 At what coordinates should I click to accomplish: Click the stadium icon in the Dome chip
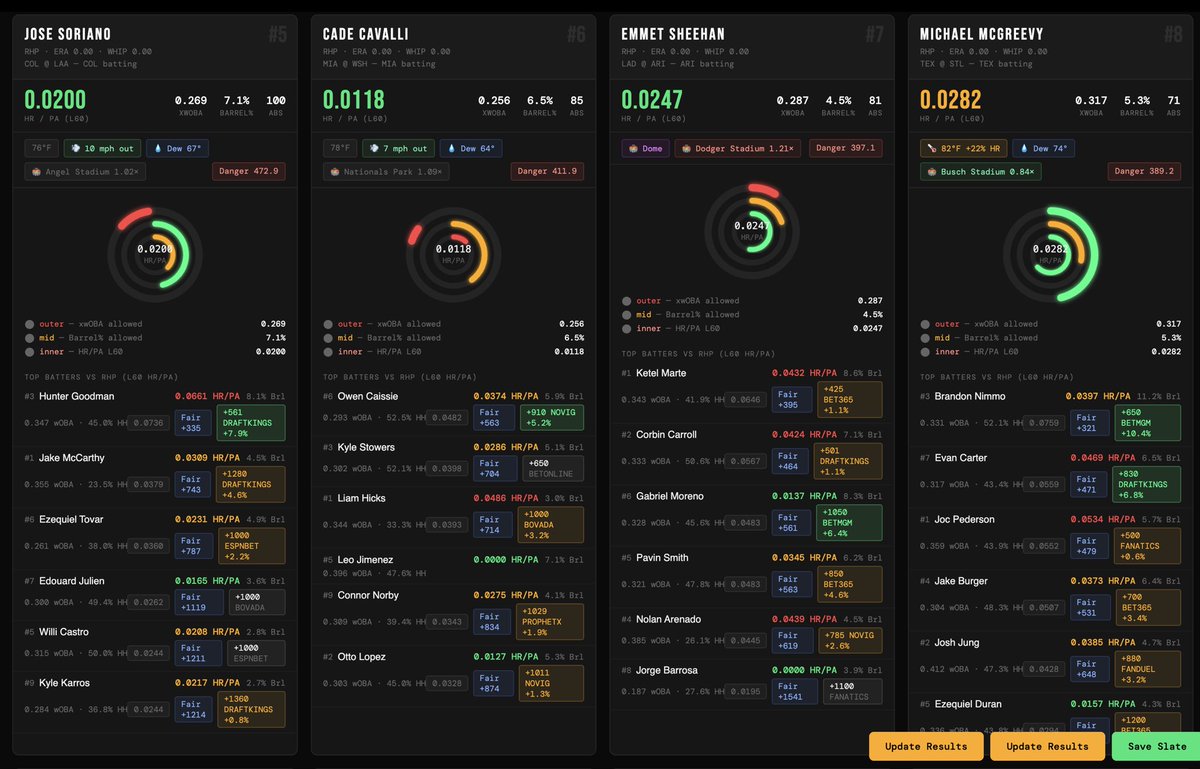pyautogui.click(x=633, y=148)
